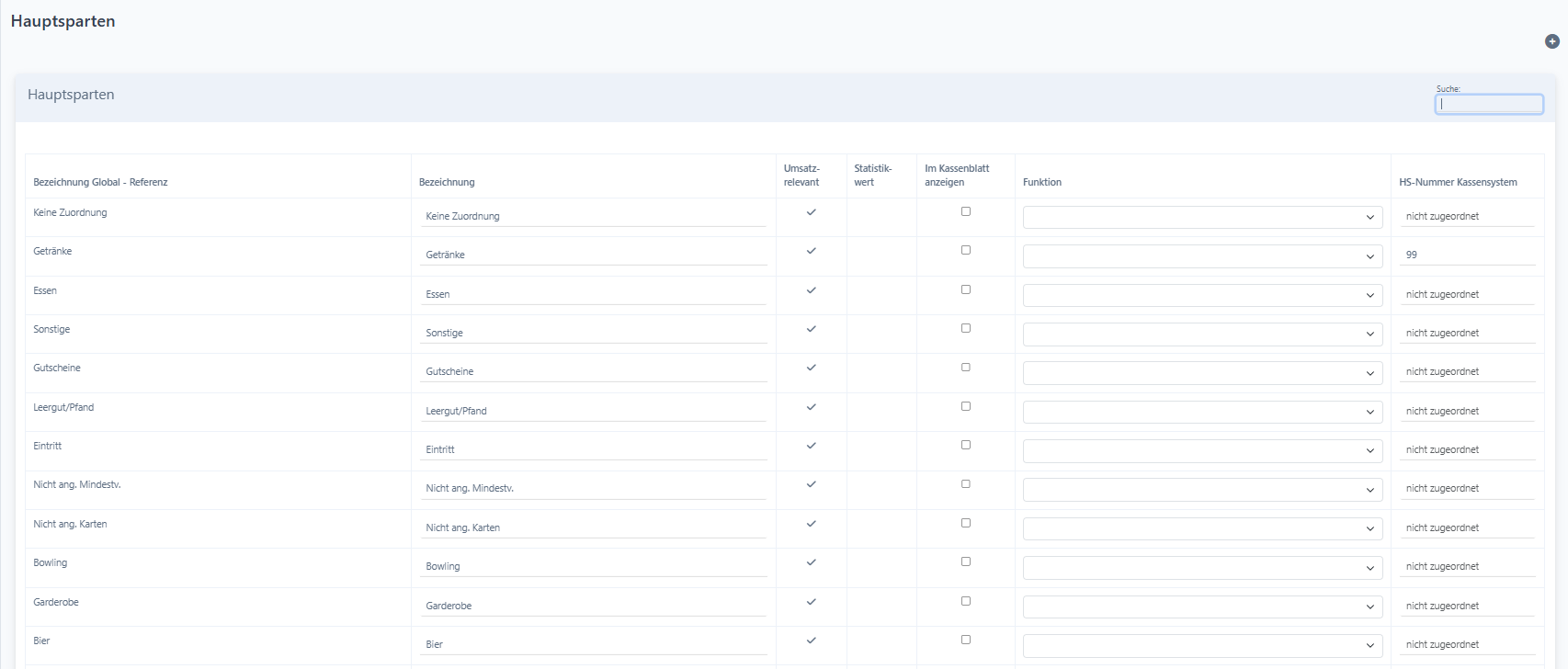The height and width of the screenshot is (669, 1568).
Task: Edit the Bezeichnung field containing Getränke
Action: pos(593,255)
